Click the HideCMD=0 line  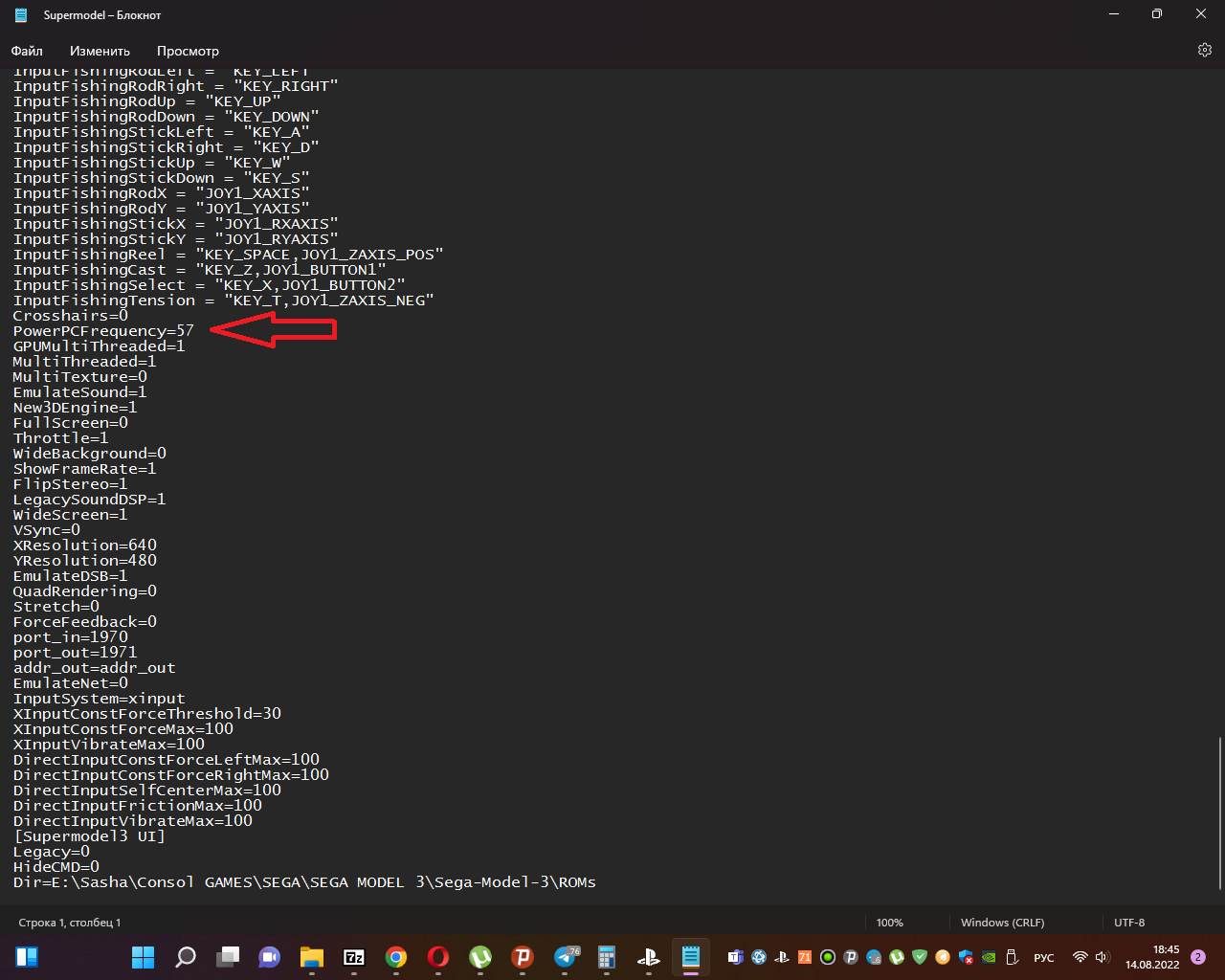[x=56, y=867]
